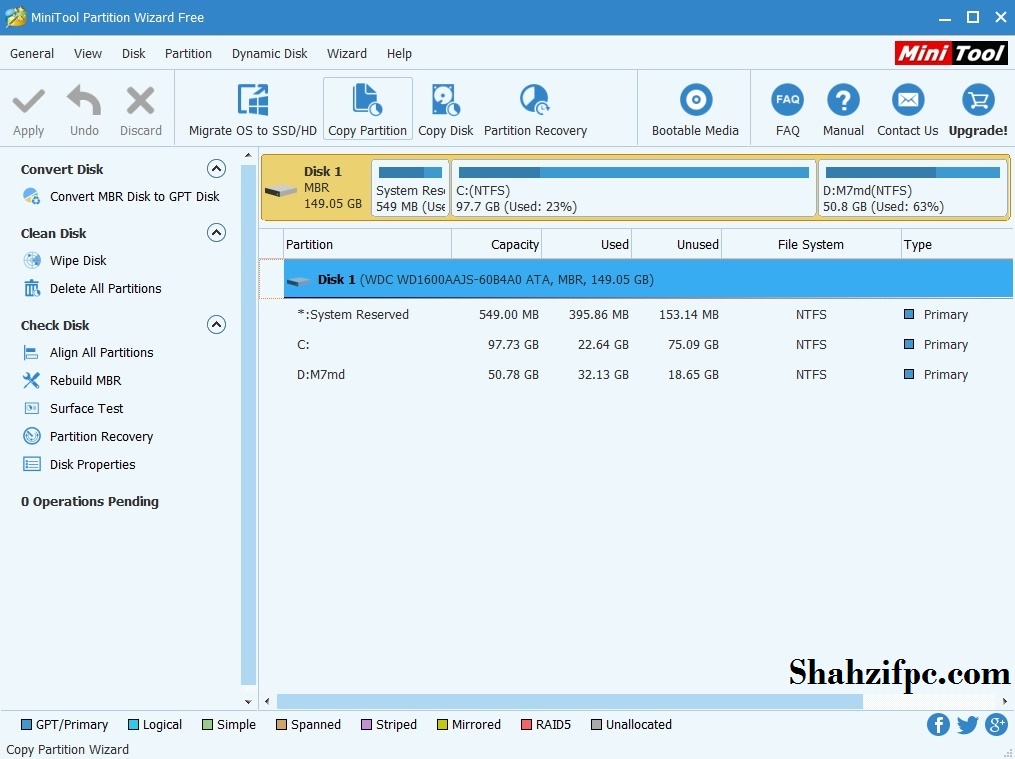Select the D:M7md partition block
Image resolution: width=1015 pixels, height=759 pixels.
coord(911,188)
